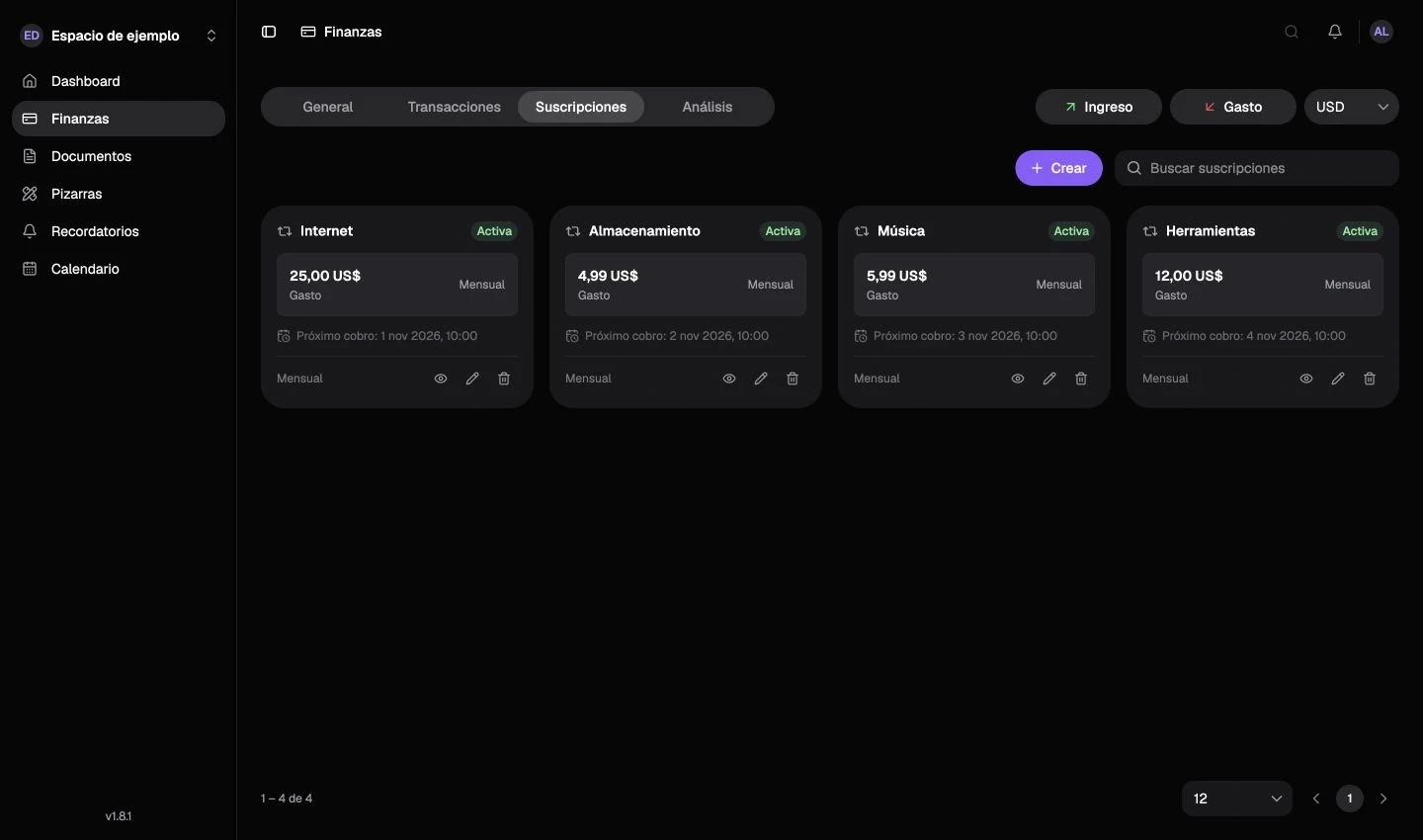Screen dimensions: 1423x840
Task: View the Herramientas subscription details
Action: point(1306,378)
